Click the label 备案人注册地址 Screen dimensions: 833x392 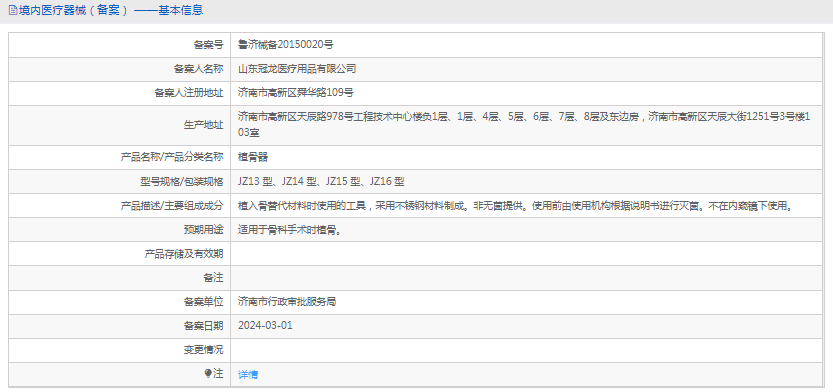point(189,93)
